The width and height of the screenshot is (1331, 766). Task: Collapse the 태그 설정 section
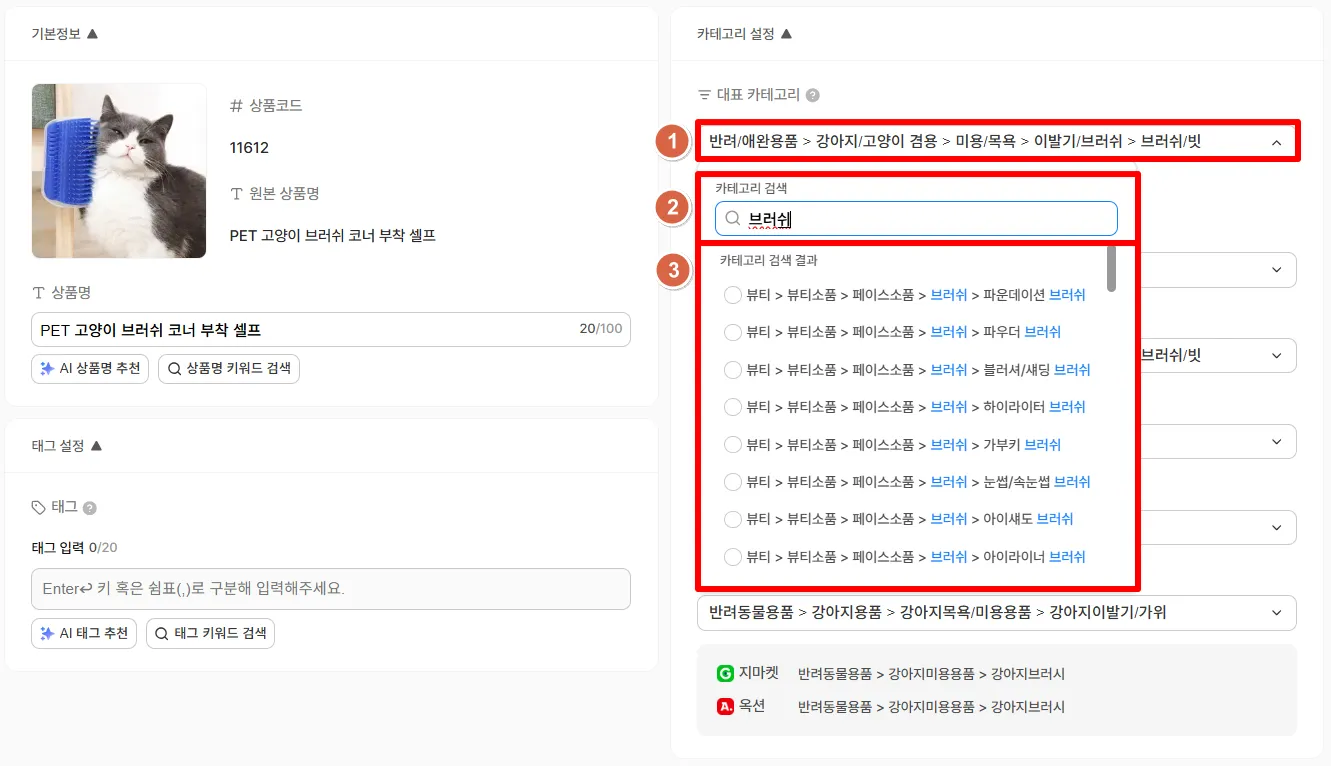coord(96,446)
